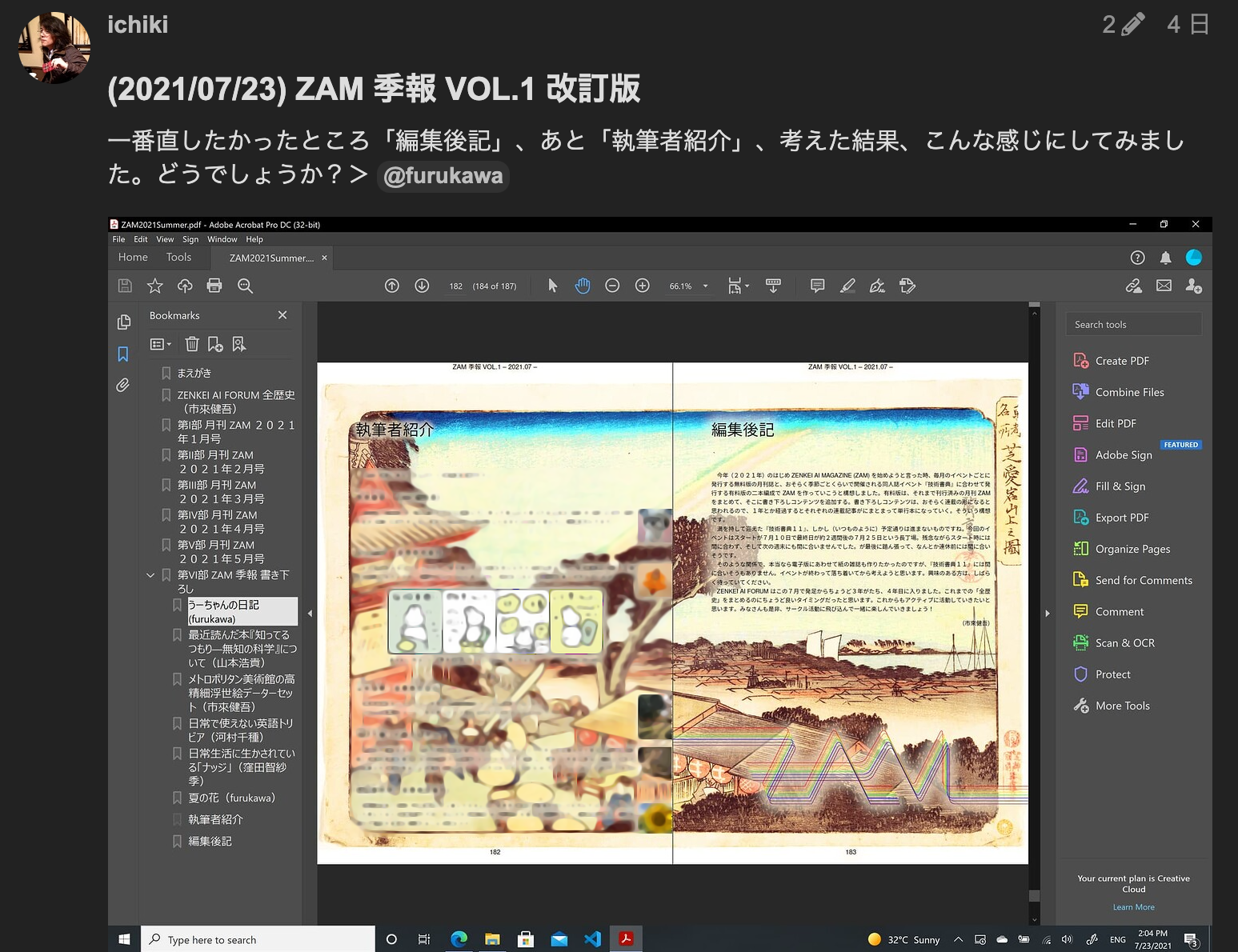Toggle the Page Thumbnails panel icon
The height and width of the screenshot is (952, 1238).
pos(123,322)
